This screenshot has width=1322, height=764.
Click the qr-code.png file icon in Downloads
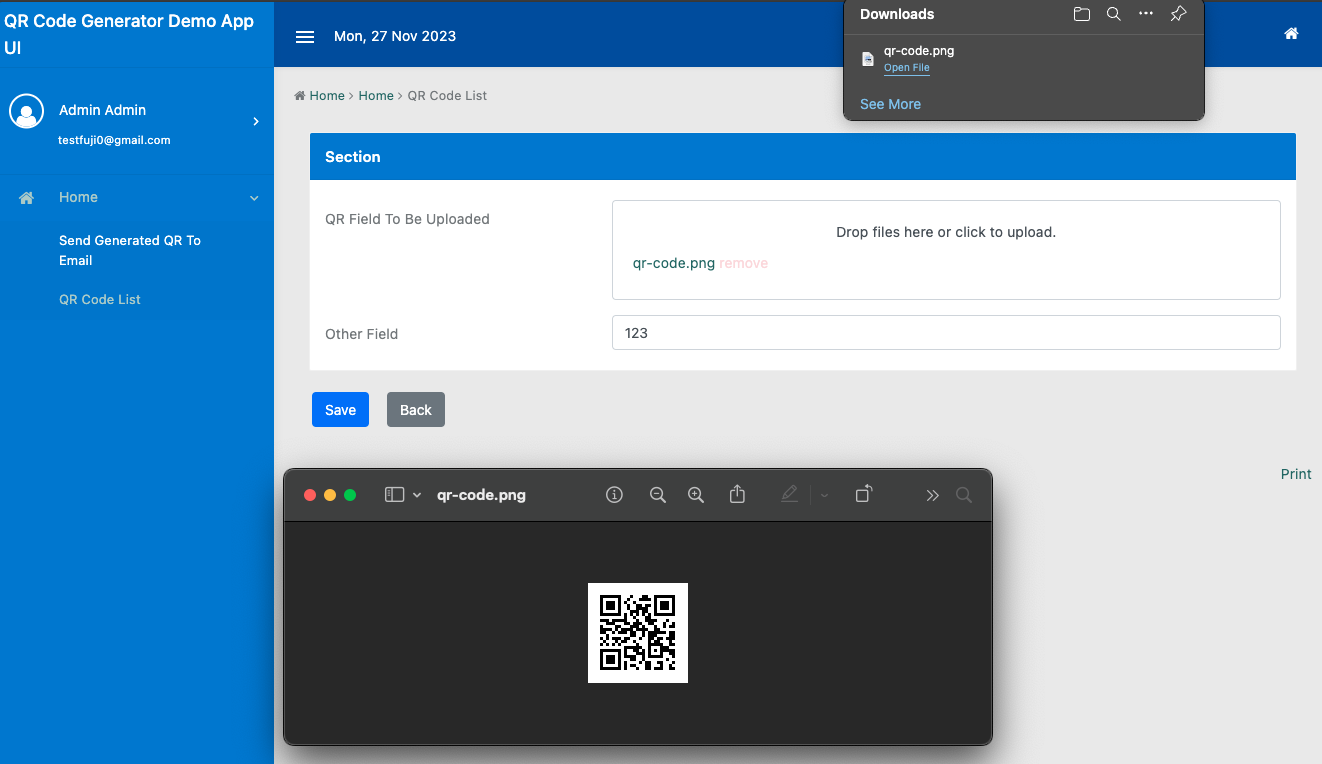868,59
